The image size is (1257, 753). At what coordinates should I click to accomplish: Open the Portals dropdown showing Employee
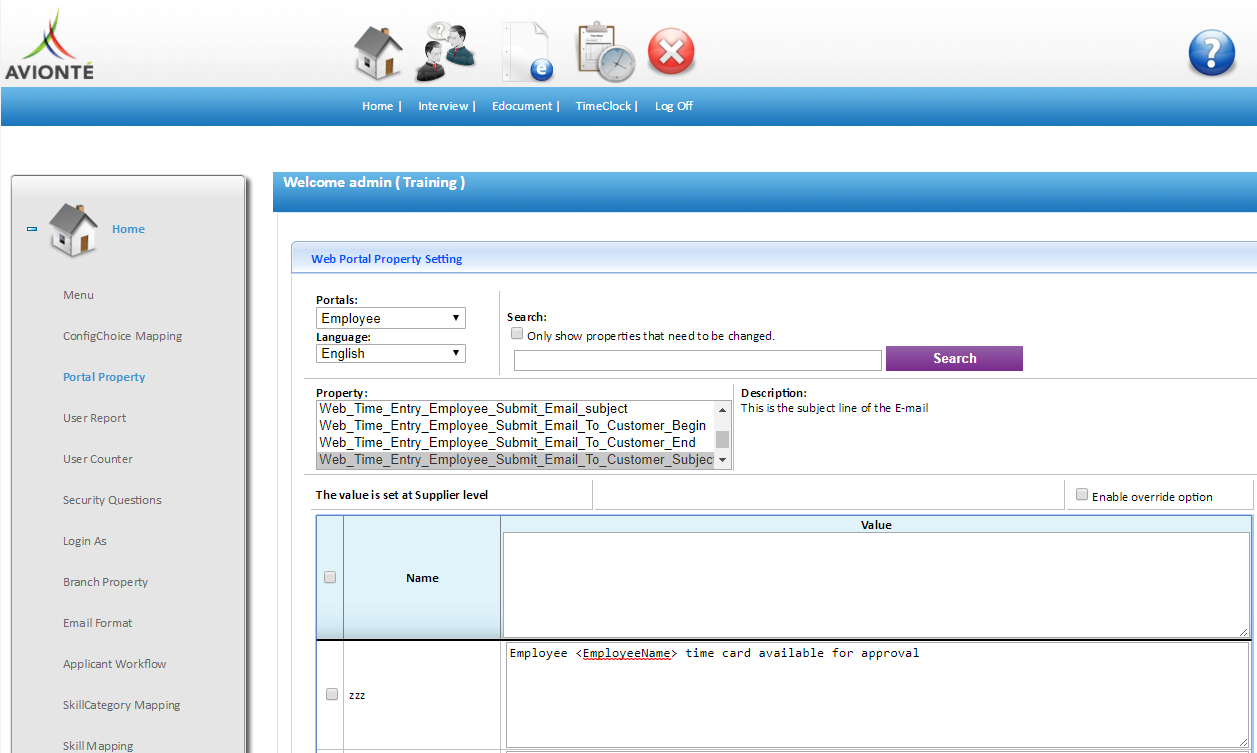[391, 318]
